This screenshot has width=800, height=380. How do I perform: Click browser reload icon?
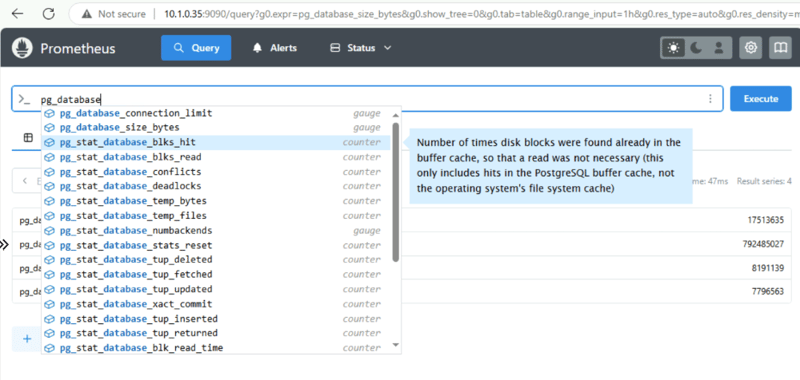48,14
